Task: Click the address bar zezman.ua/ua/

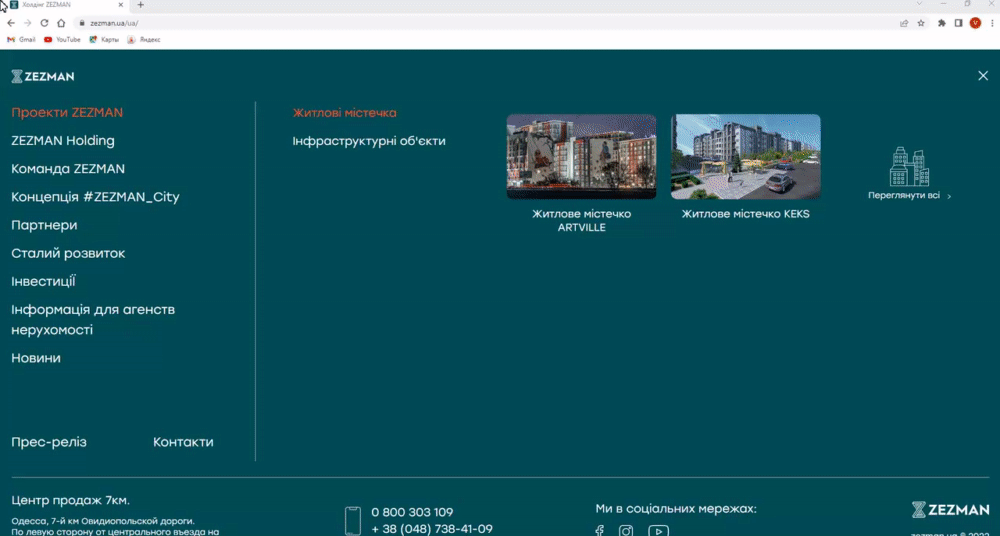Action: [485, 23]
